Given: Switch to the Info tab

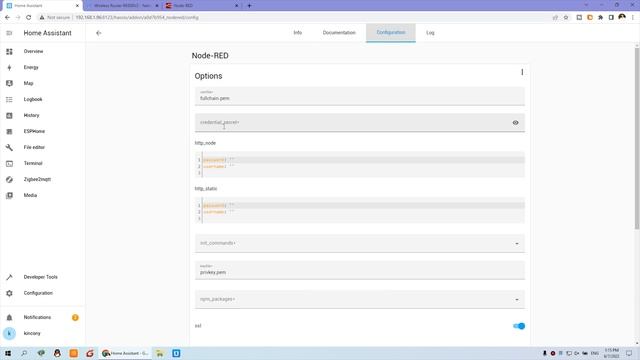Looking at the screenshot, I should (298, 33).
